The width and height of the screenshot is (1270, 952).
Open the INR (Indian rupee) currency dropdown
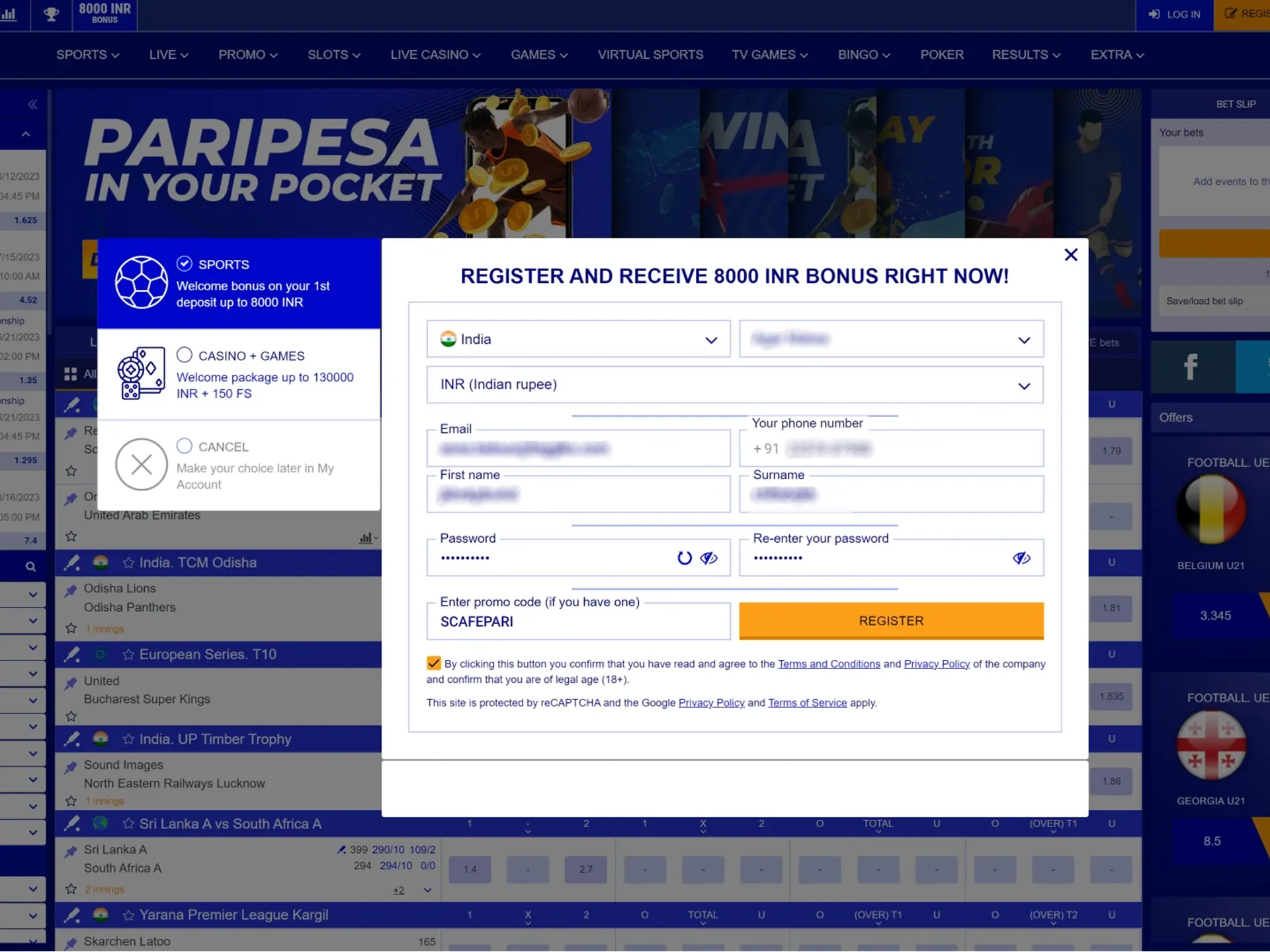pyautogui.click(x=735, y=385)
